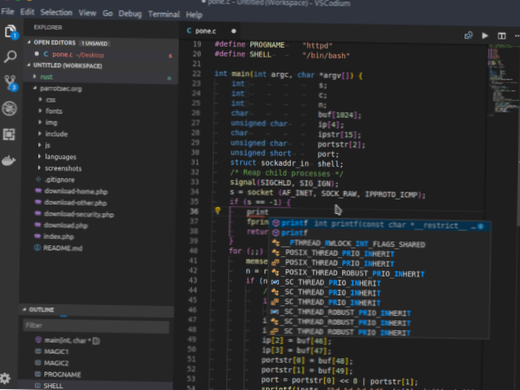520x390 pixels.
Task: Open download-home.php file
Action: (x=76, y=191)
